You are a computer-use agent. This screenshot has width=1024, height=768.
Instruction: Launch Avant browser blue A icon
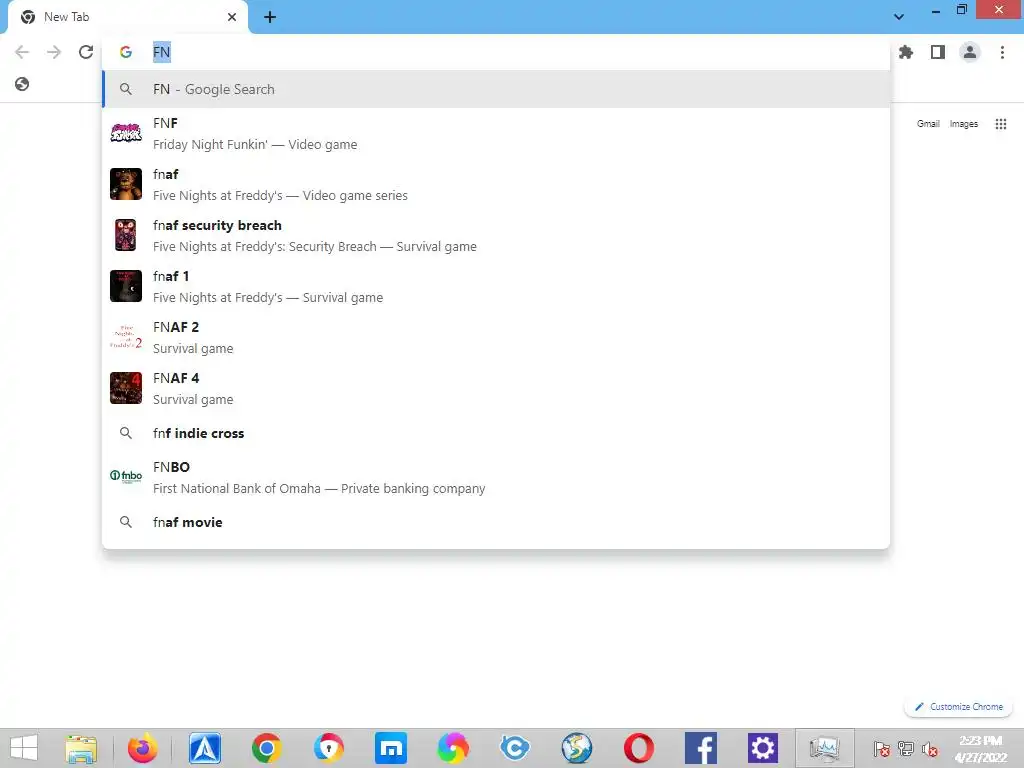tap(204, 748)
